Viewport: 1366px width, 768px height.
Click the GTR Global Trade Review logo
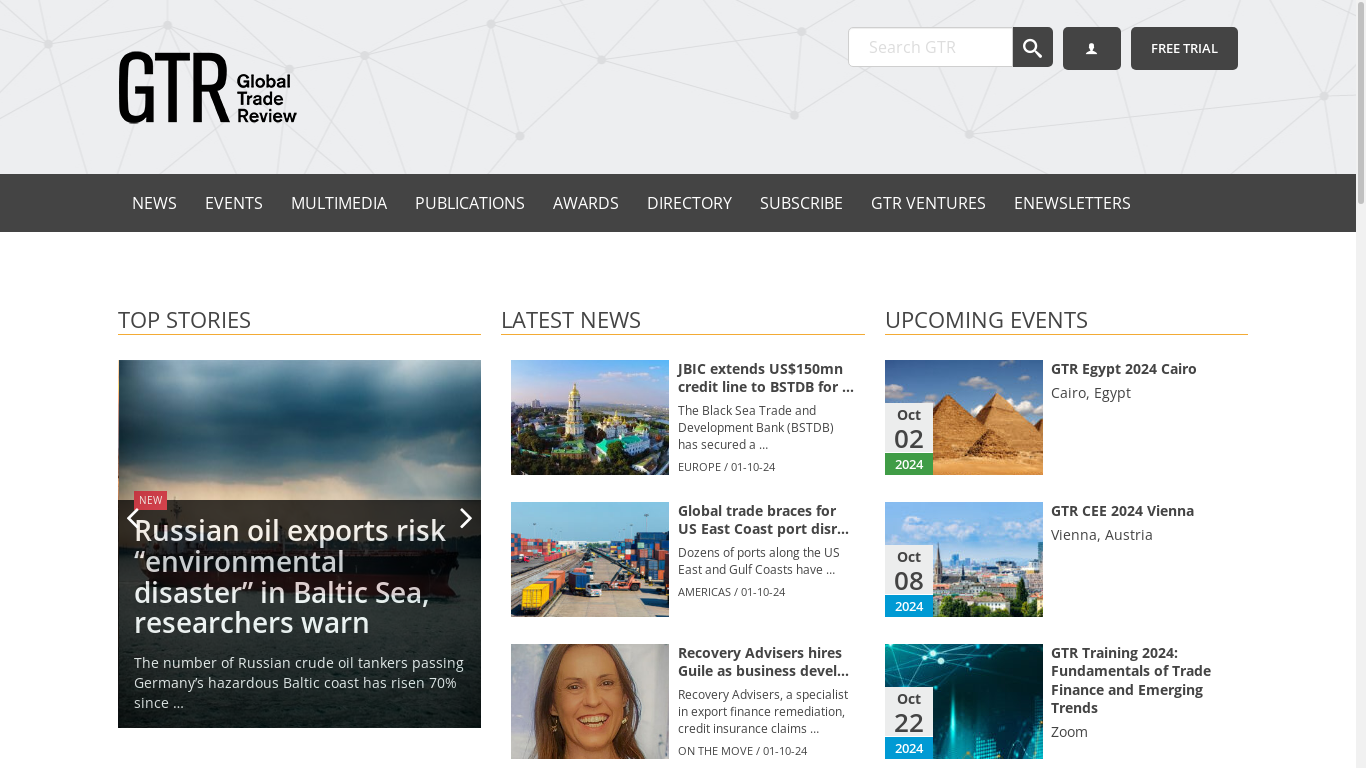point(208,88)
